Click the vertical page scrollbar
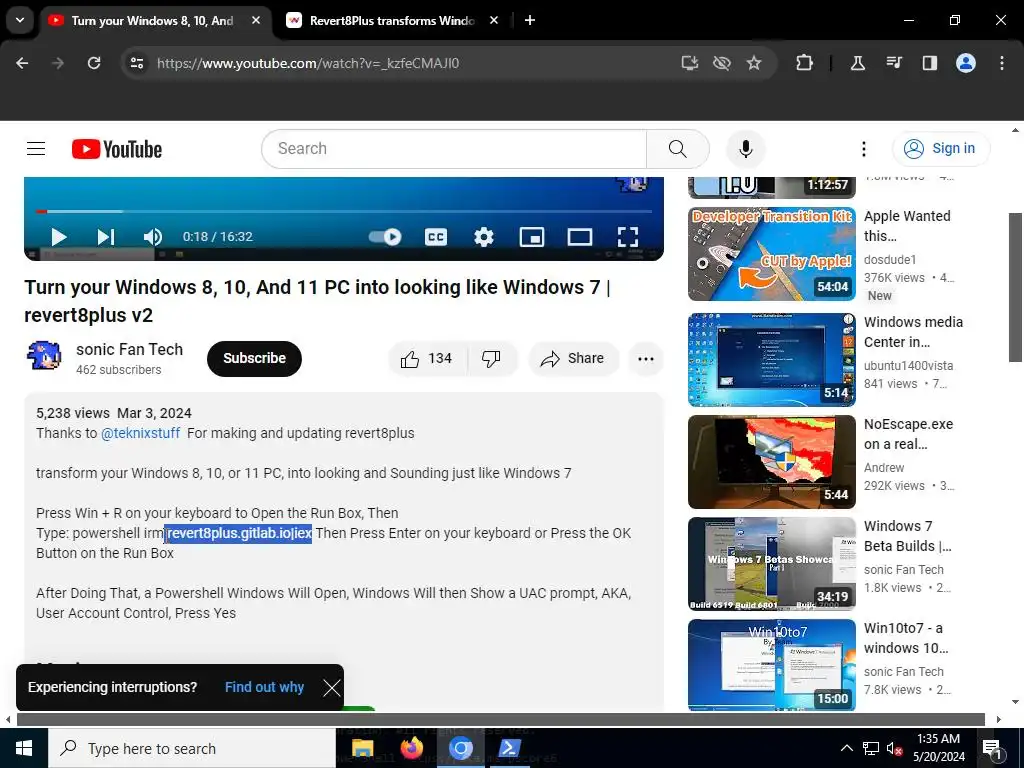Viewport: 1024px width, 768px height. pos(1015,287)
